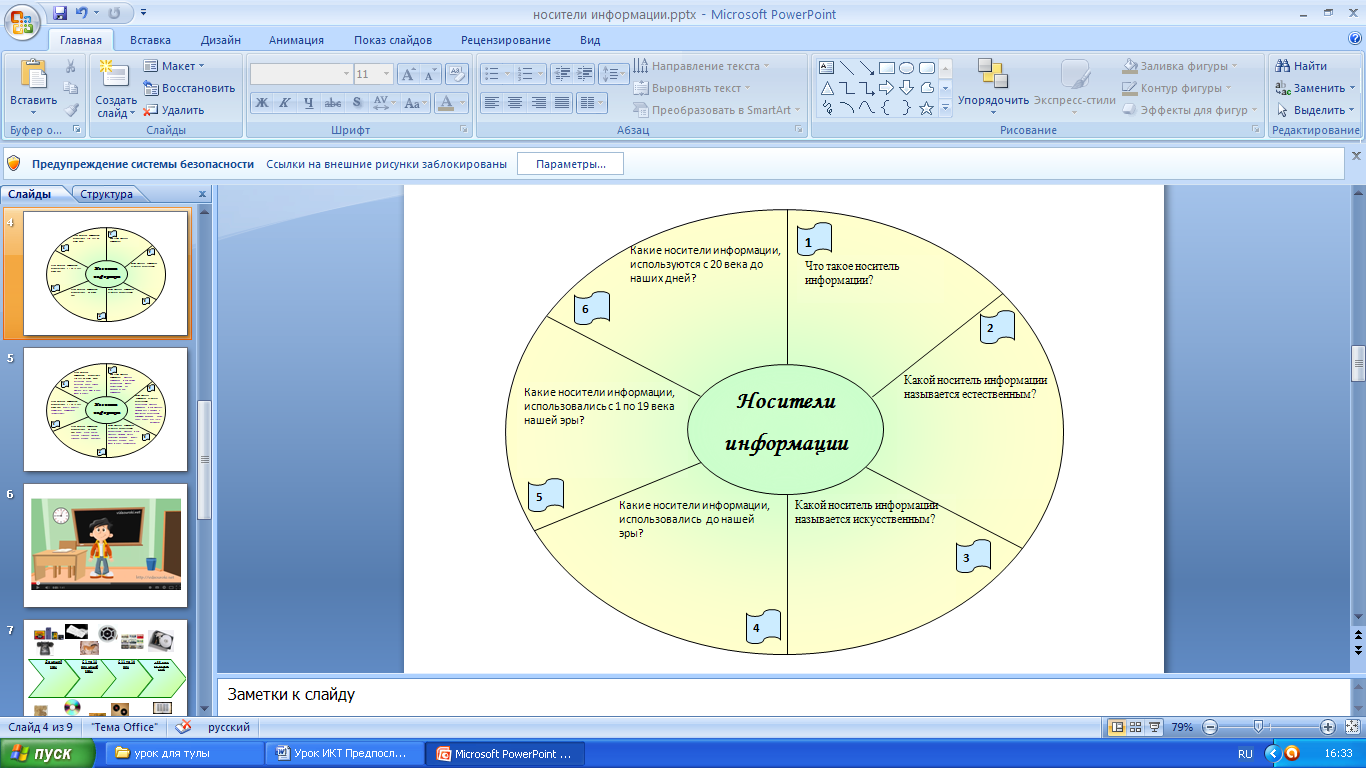Expand the shapes gallery More arrow

tap(946, 109)
